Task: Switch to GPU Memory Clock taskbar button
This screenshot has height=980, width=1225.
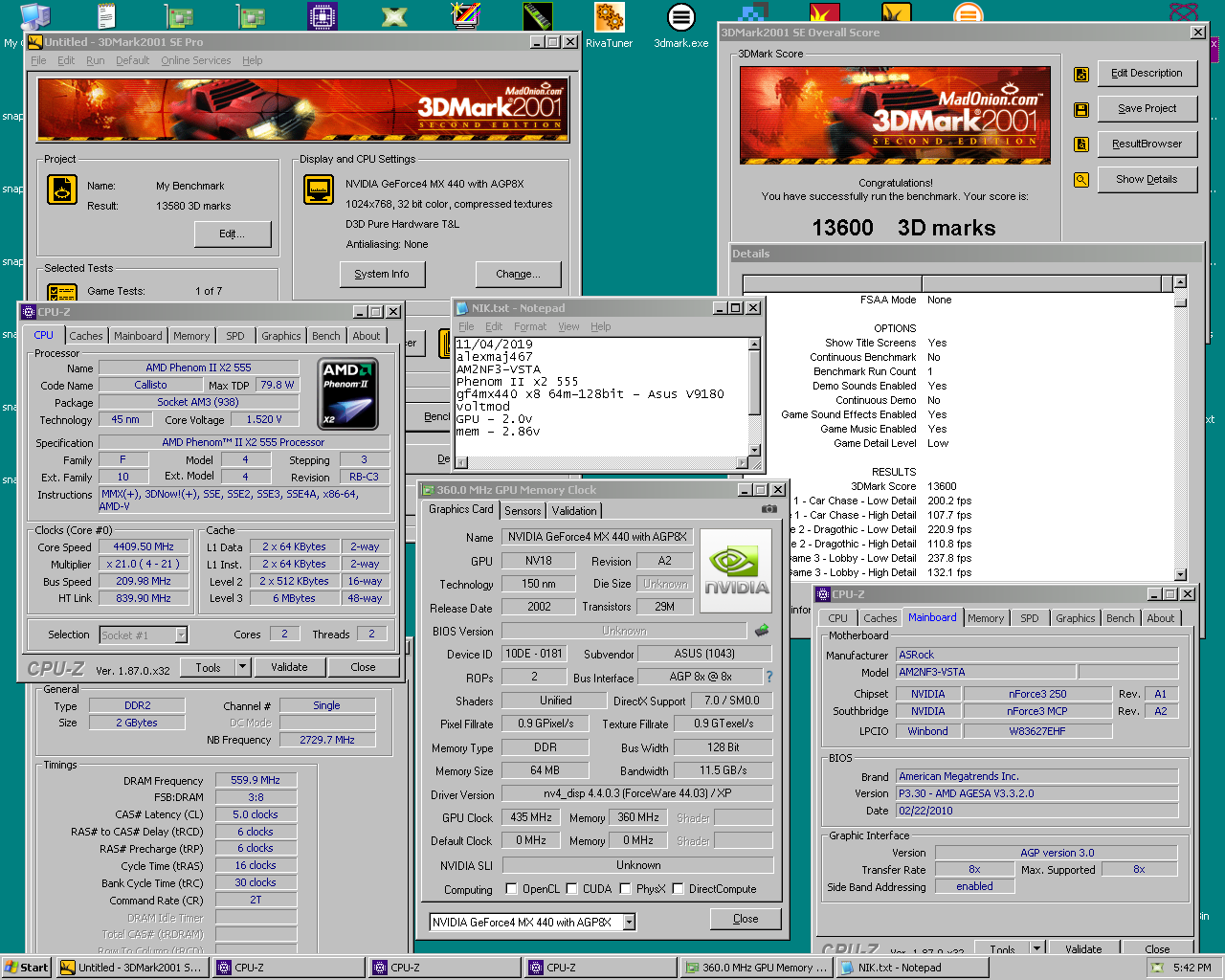Action: point(757,968)
